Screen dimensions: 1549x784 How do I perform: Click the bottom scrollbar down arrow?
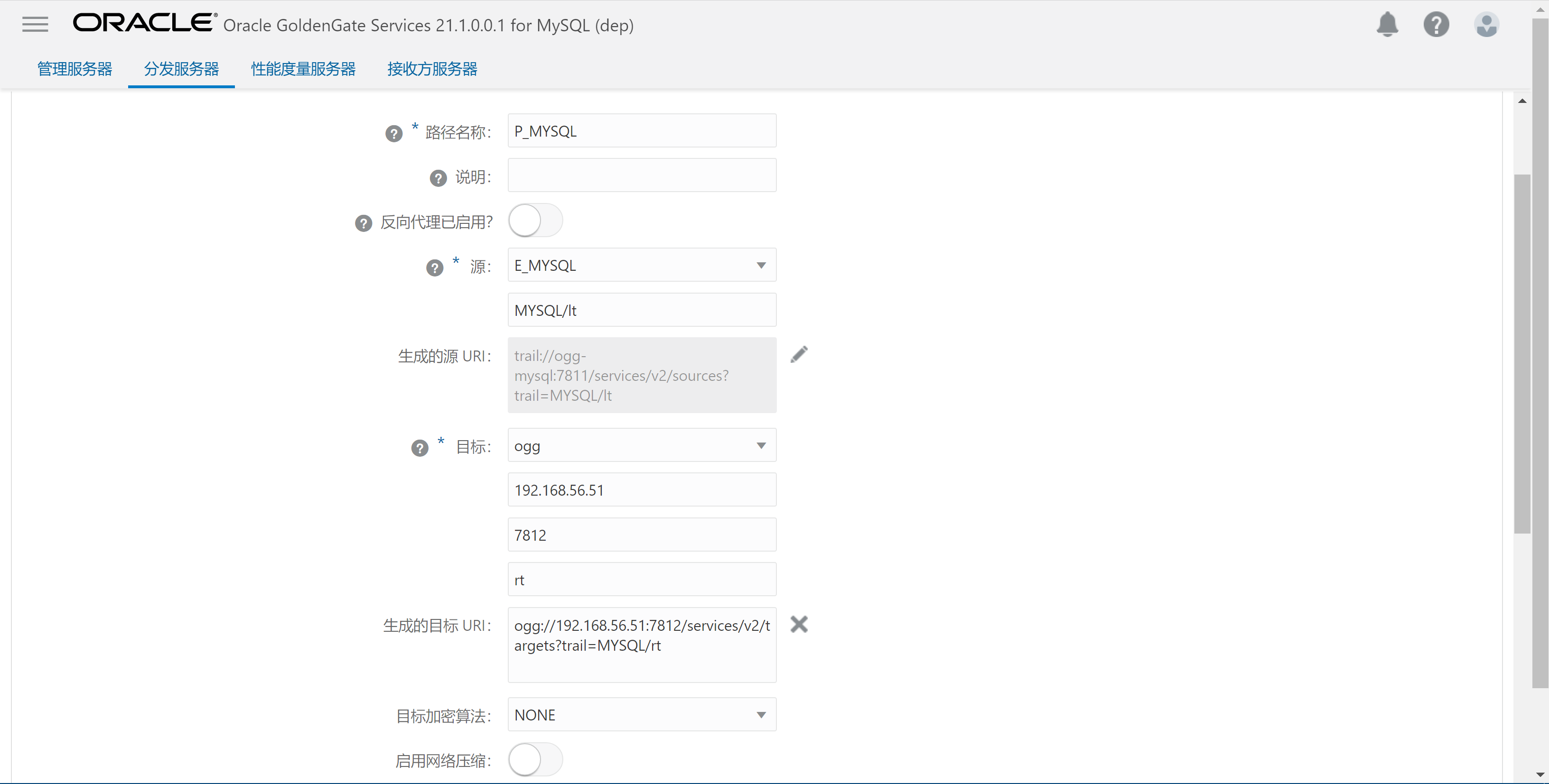click(1540, 775)
